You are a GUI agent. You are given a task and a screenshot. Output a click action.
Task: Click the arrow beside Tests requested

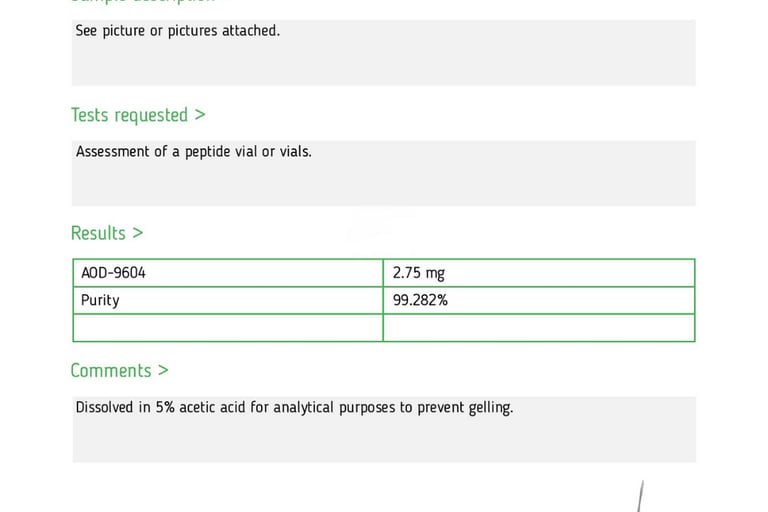tap(200, 116)
